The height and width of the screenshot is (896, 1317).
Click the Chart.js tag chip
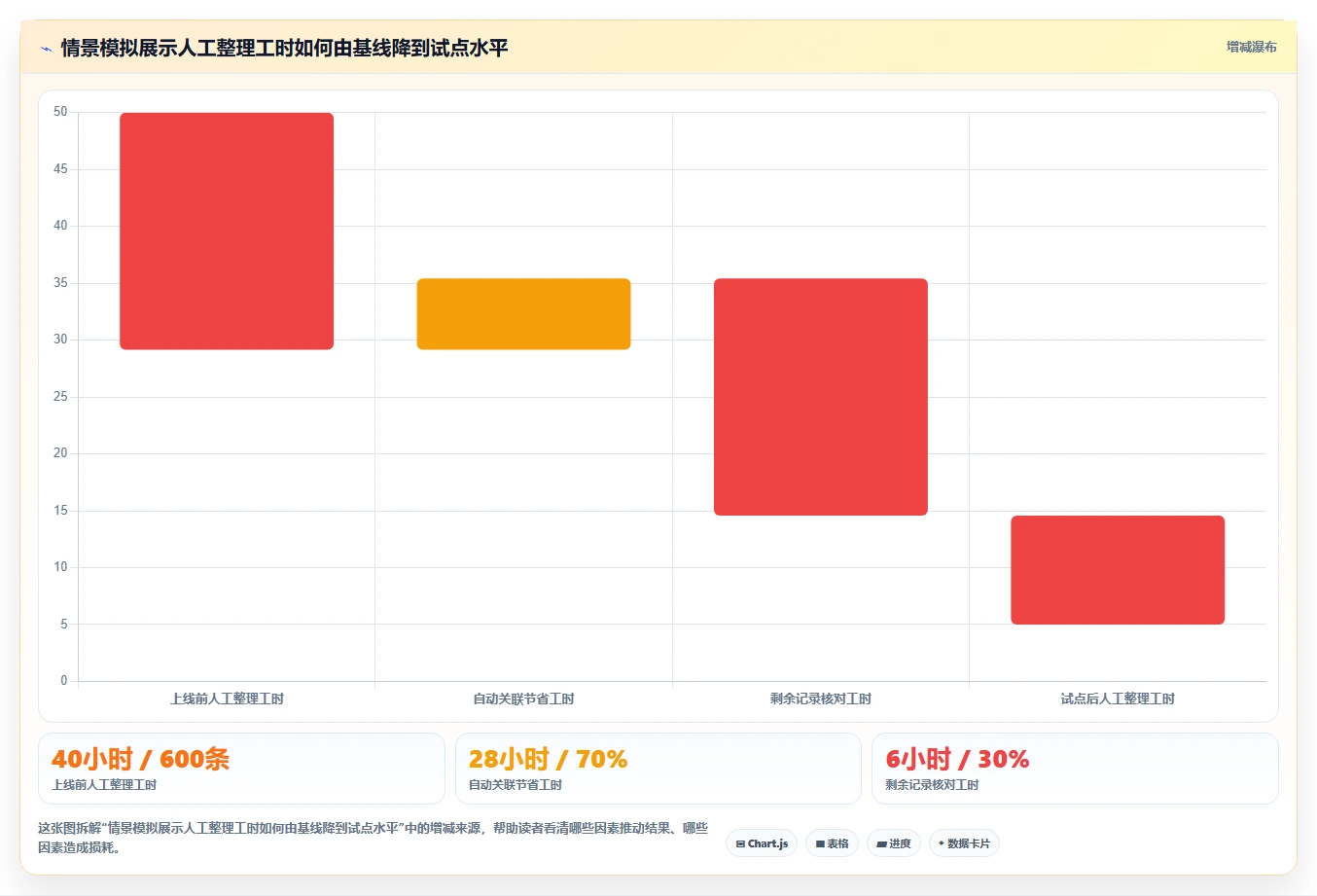pos(762,843)
